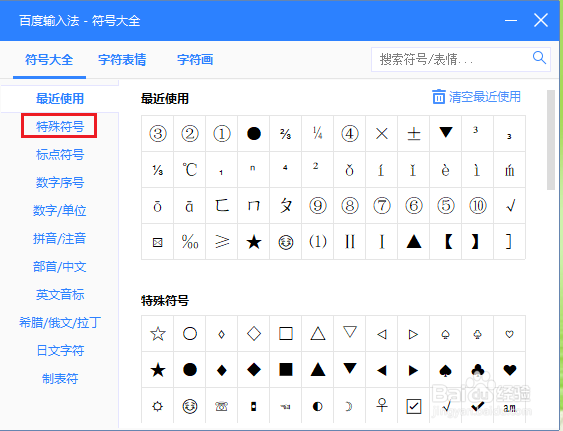The height and width of the screenshot is (431, 563).
Task: Insert the black club ♣ symbol
Action: coord(478,370)
